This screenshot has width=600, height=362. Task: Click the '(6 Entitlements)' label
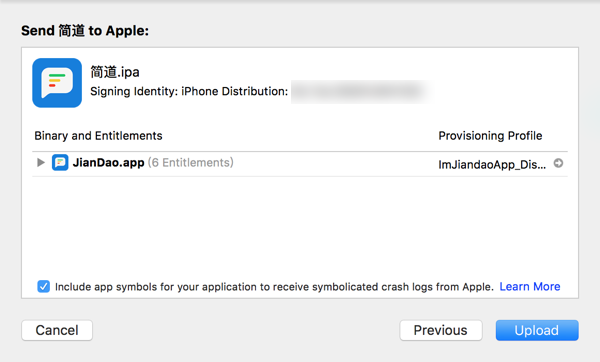(191, 163)
